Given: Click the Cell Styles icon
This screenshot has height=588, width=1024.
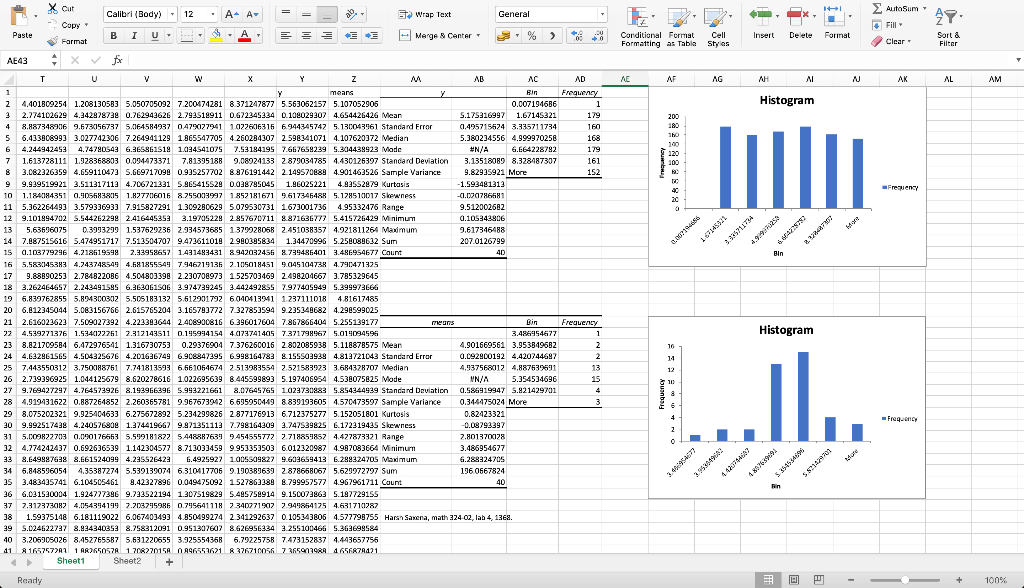Looking at the screenshot, I should coord(716,17).
